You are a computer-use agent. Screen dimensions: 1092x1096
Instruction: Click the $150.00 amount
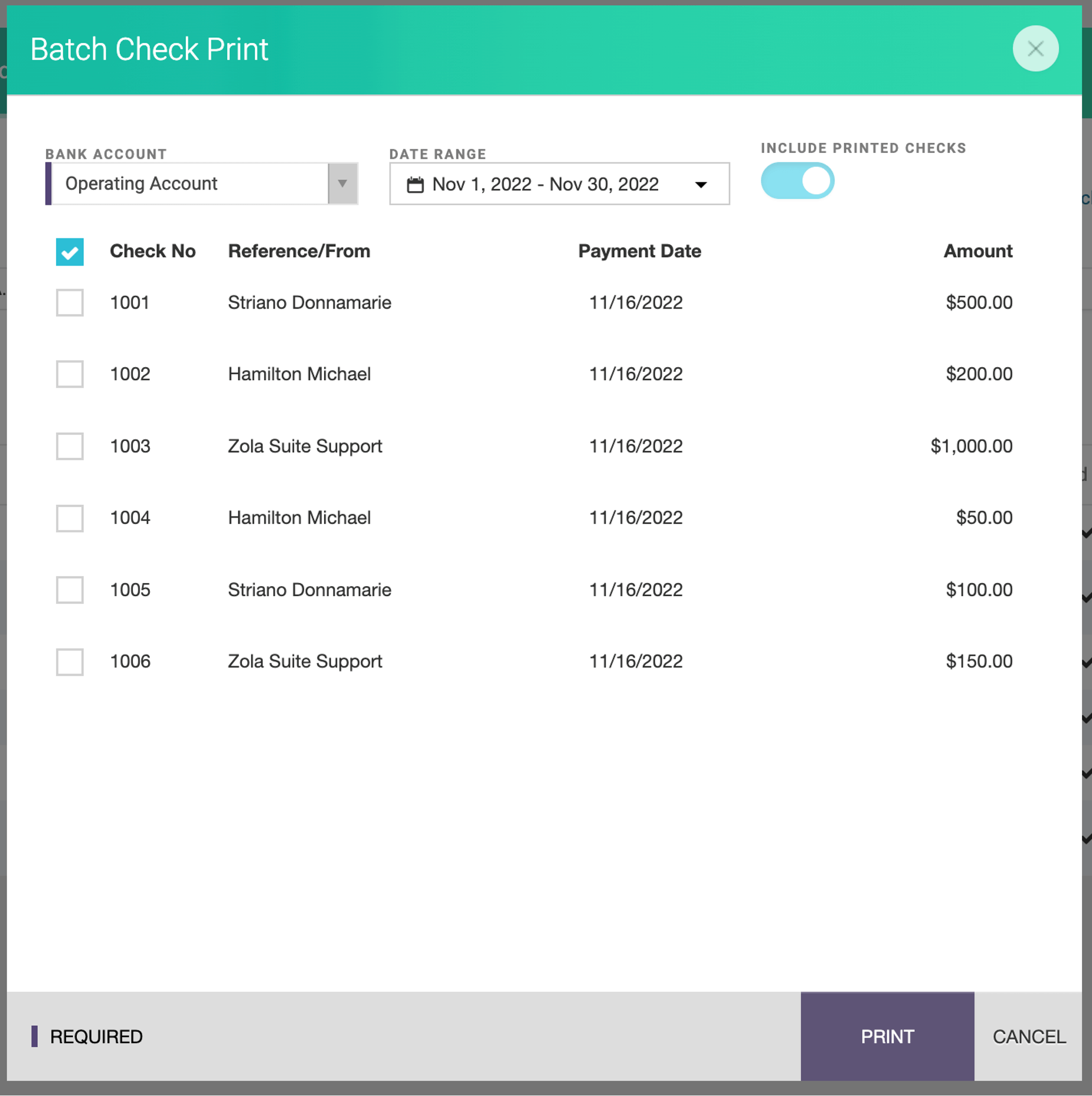(x=979, y=661)
